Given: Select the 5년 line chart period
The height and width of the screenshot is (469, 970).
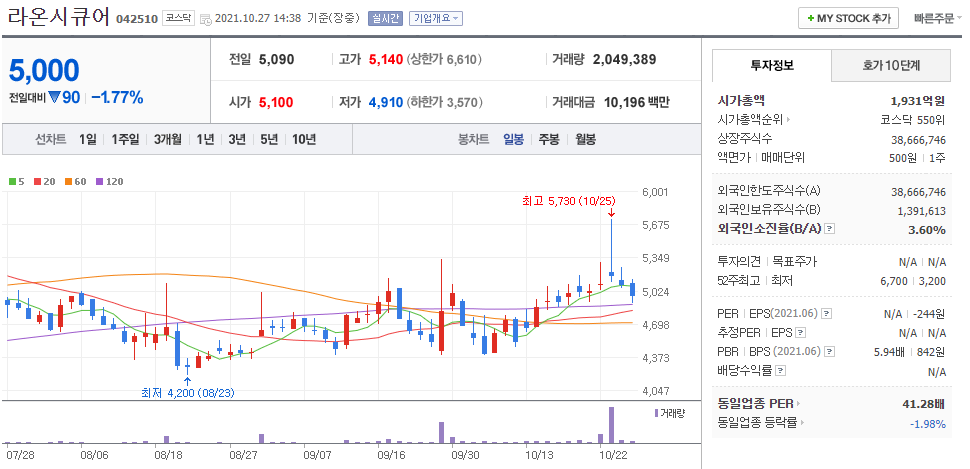Looking at the screenshot, I should (269, 139).
